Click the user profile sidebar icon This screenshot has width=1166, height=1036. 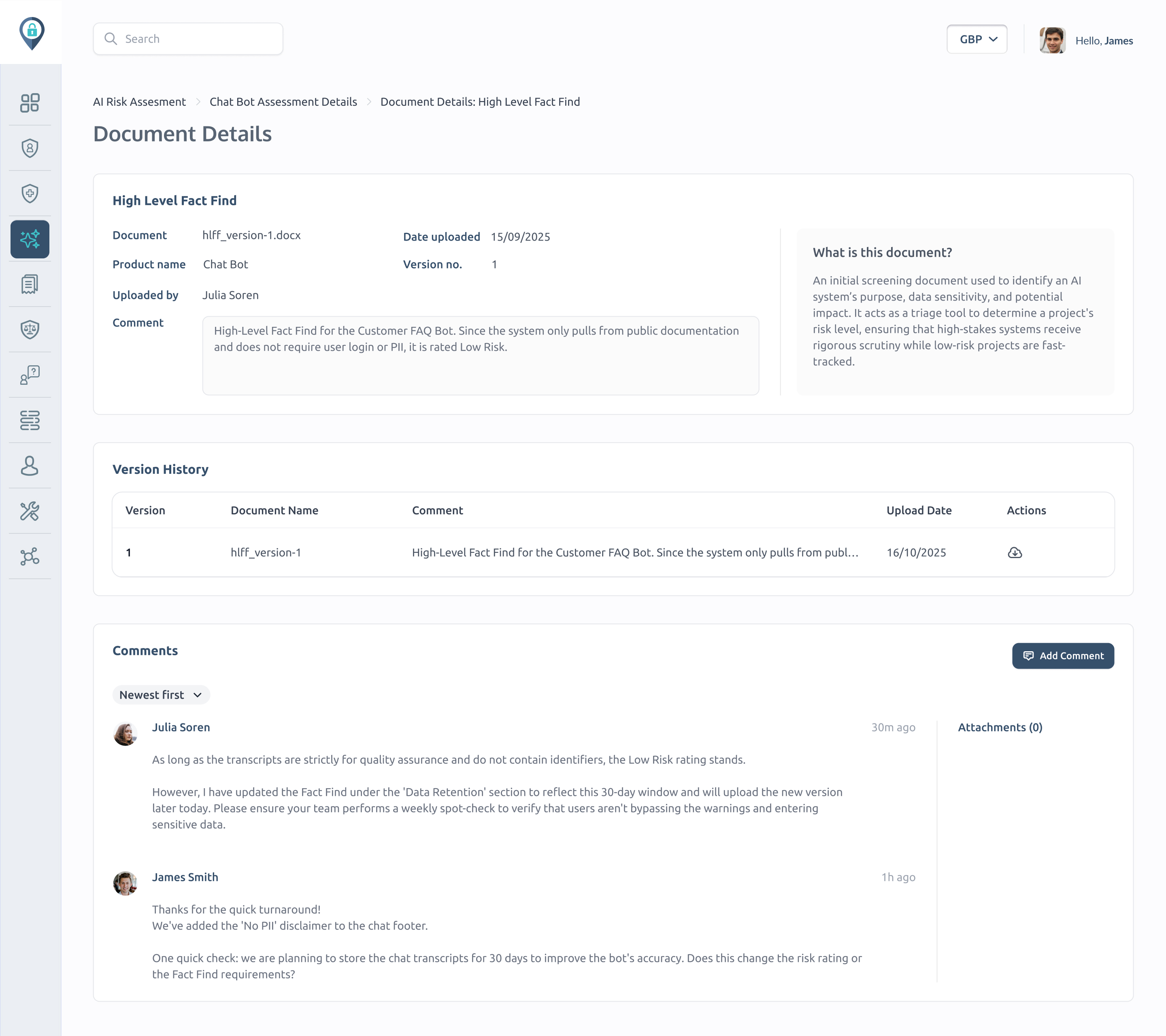[x=30, y=466]
